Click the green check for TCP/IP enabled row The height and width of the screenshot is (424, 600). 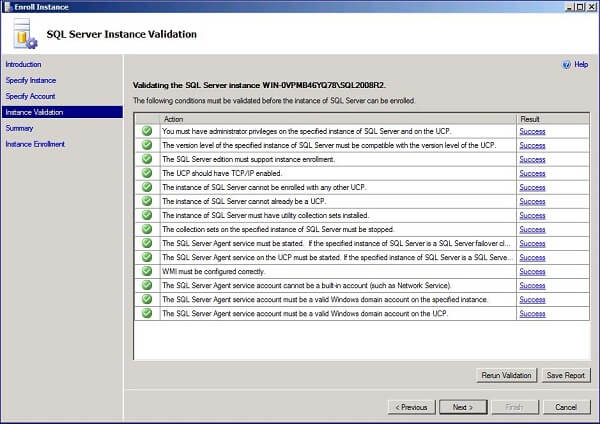[147, 173]
